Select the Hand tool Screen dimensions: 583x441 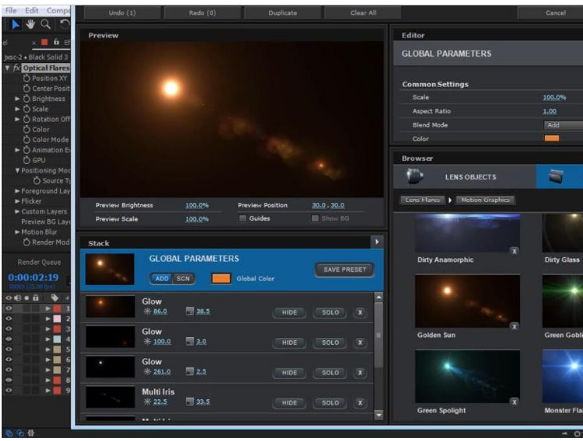point(30,25)
